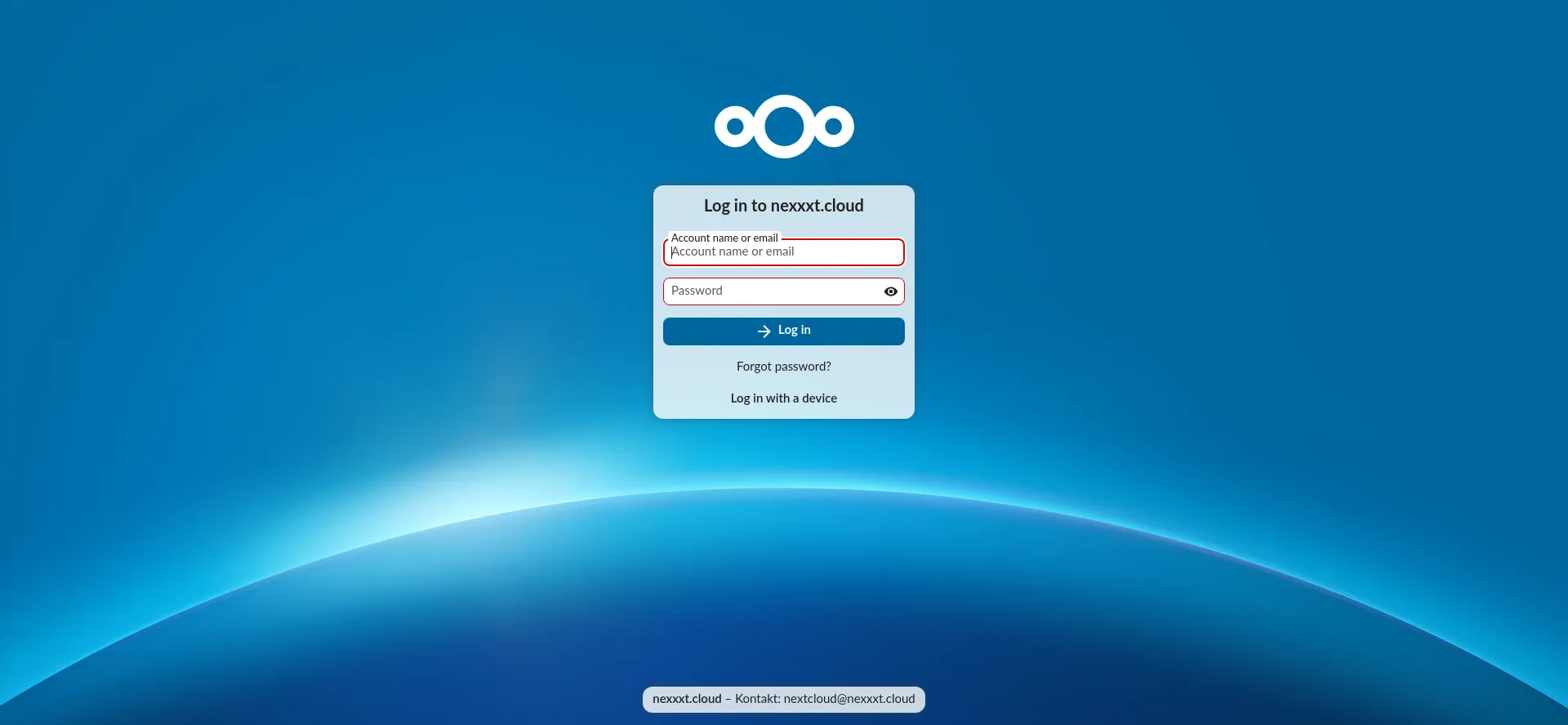
Task: Click the Log in button
Action: (x=784, y=331)
